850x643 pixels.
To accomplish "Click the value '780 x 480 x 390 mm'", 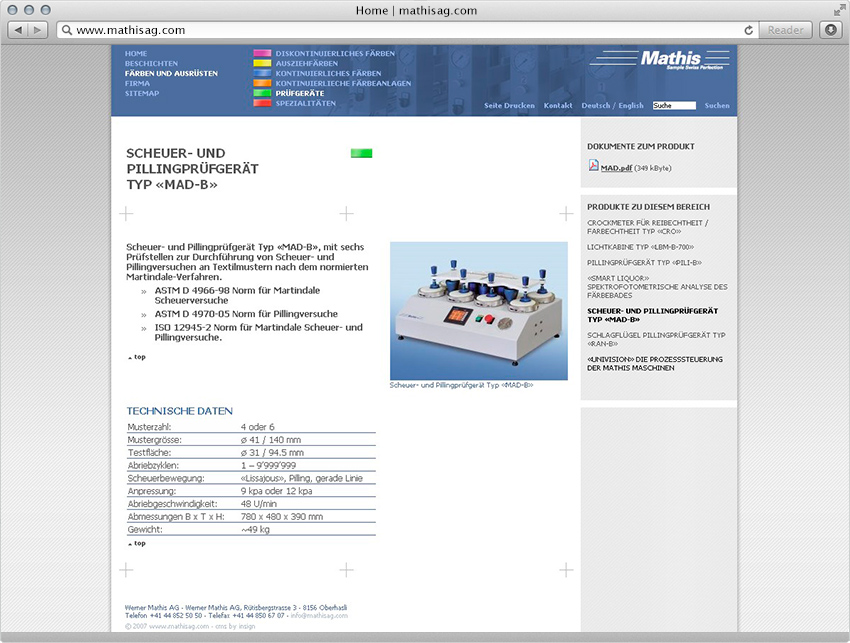I will tap(282, 517).
